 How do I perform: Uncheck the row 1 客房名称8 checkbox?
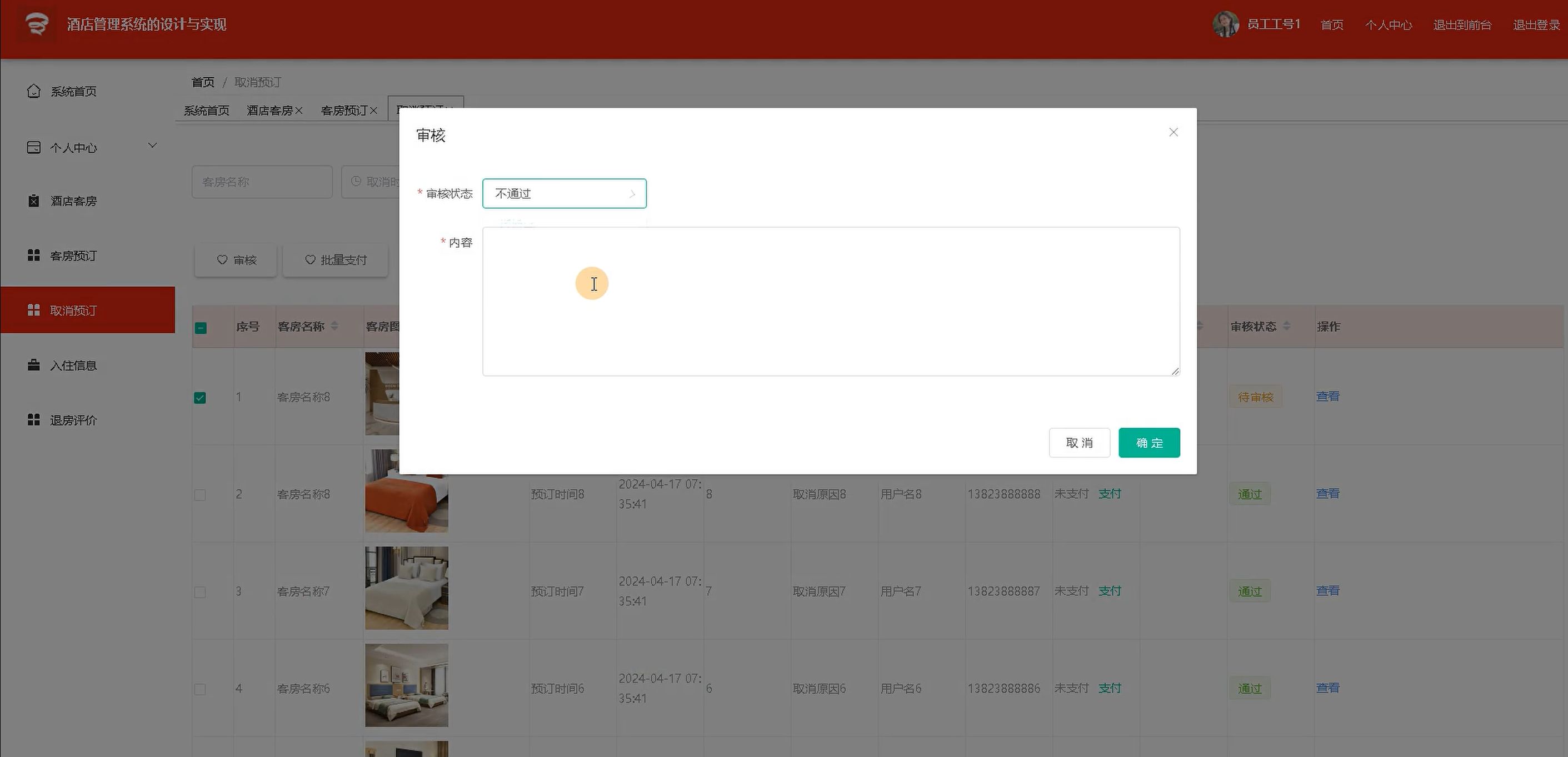point(199,397)
